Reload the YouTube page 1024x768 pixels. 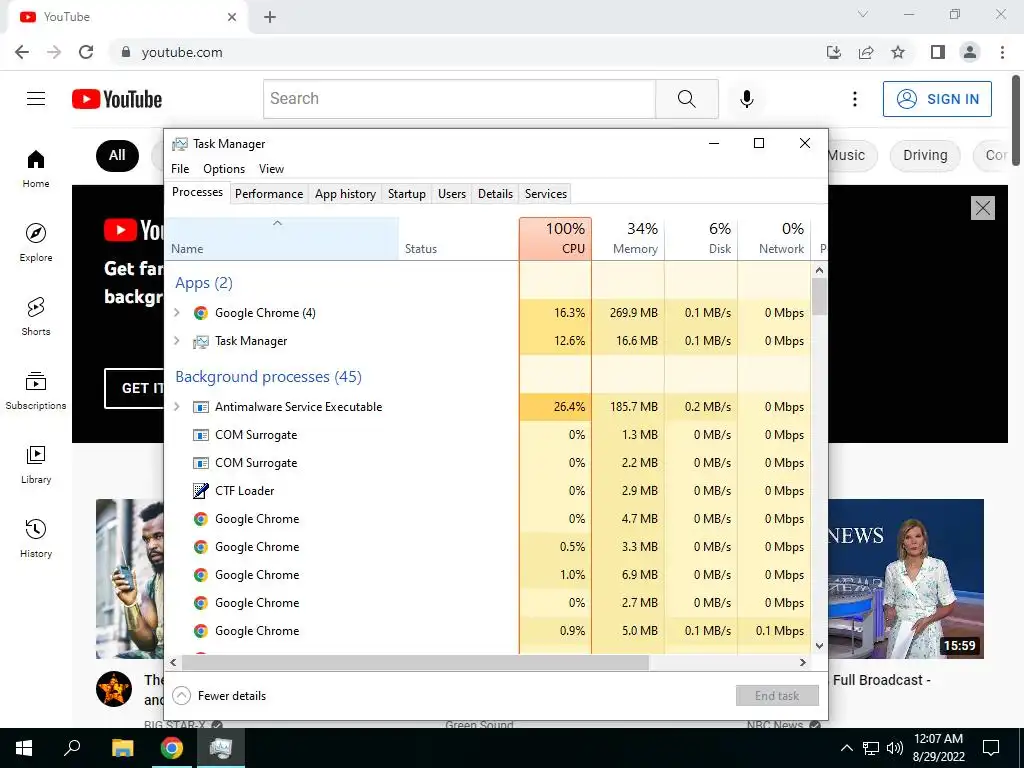click(x=86, y=52)
